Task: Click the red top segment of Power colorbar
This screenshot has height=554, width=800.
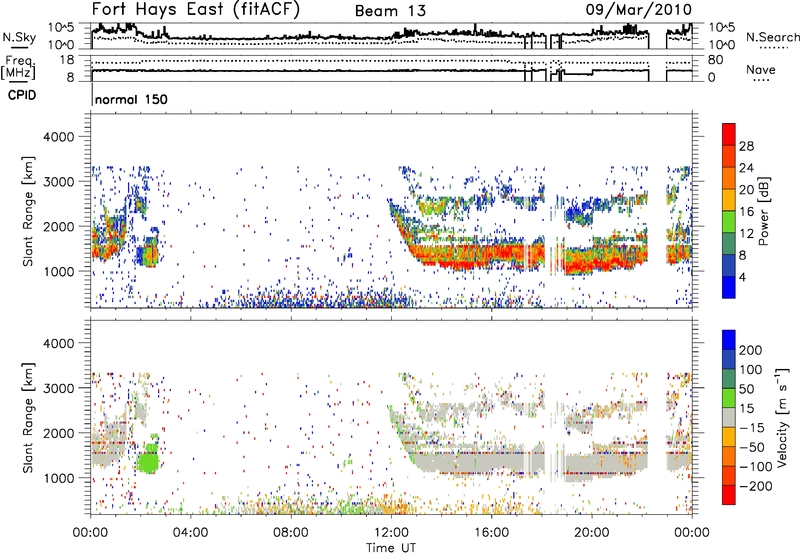Action: 729,134
